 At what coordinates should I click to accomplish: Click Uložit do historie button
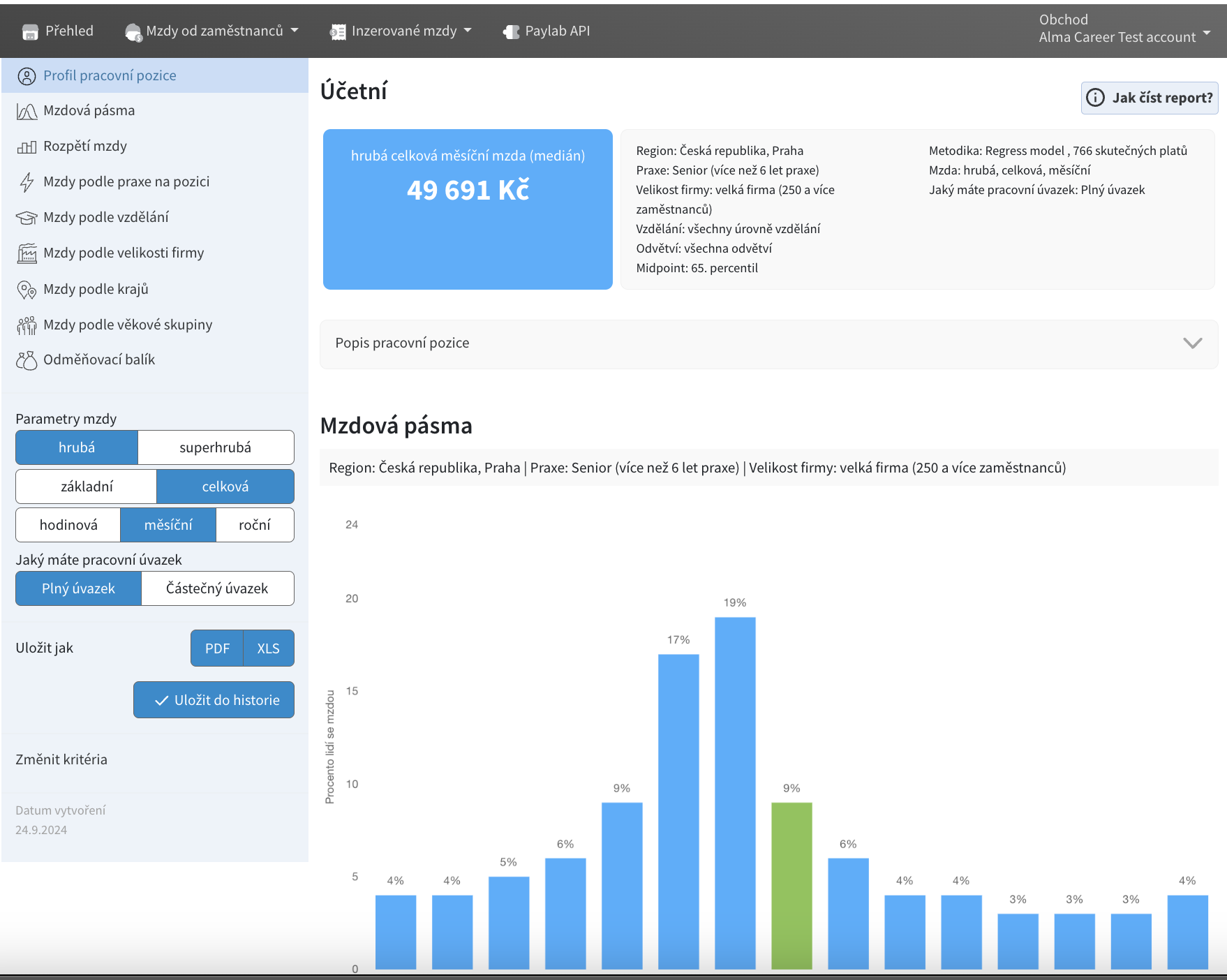[214, 700]
